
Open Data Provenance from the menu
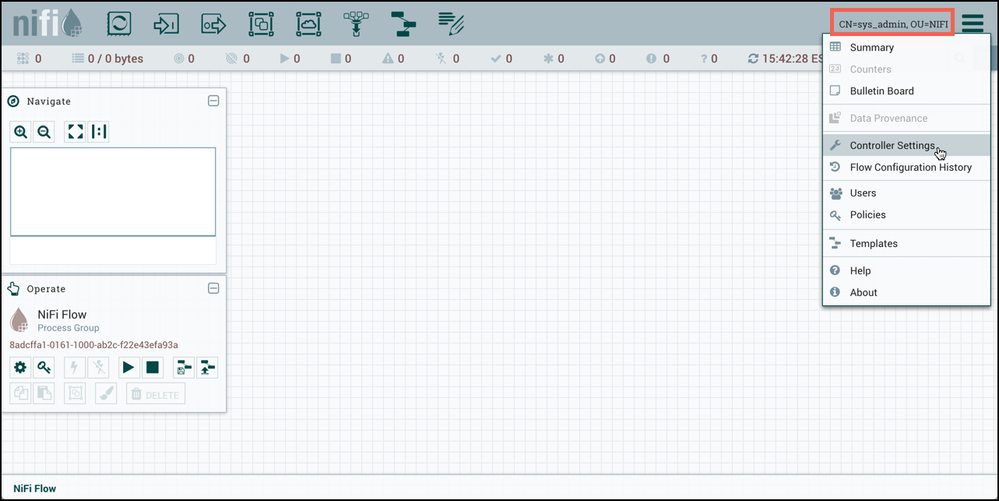[906, 118]
